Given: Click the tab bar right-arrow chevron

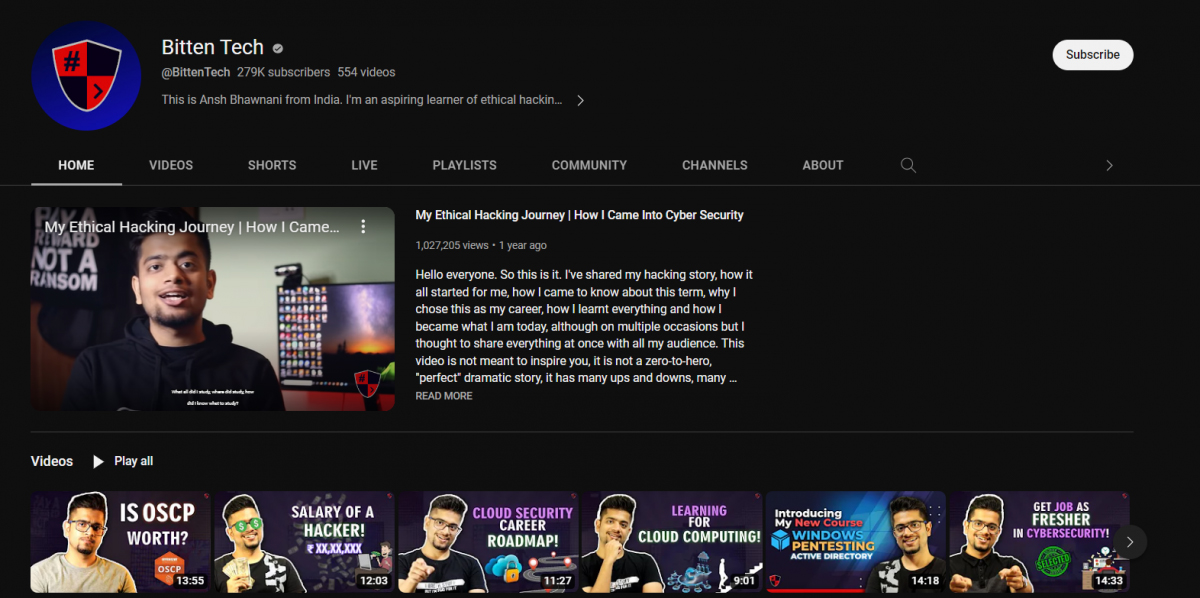Looking at the screenshot, I should pyautogui.click(x=1109, y=165).
